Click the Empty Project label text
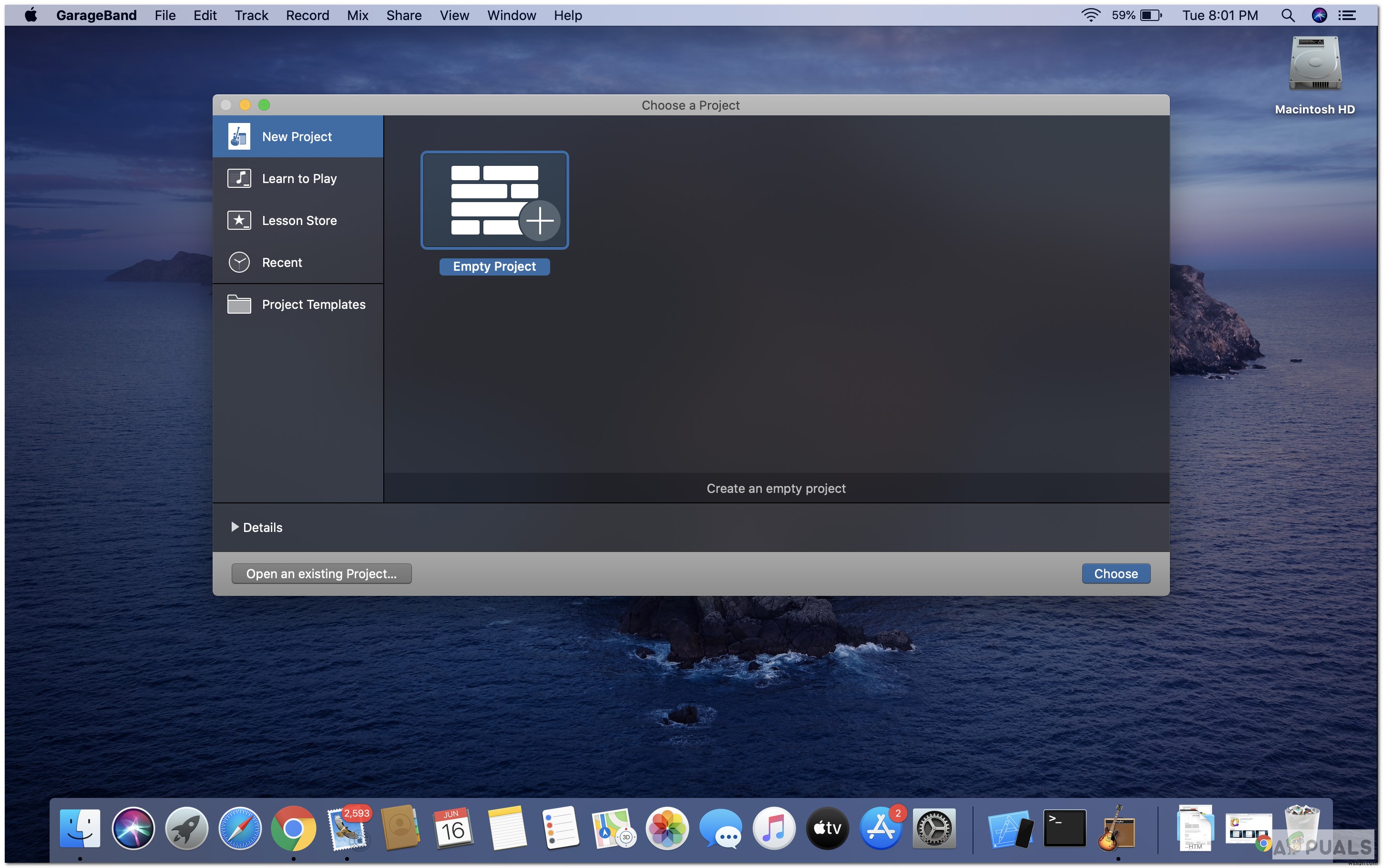 coord(494,266)
